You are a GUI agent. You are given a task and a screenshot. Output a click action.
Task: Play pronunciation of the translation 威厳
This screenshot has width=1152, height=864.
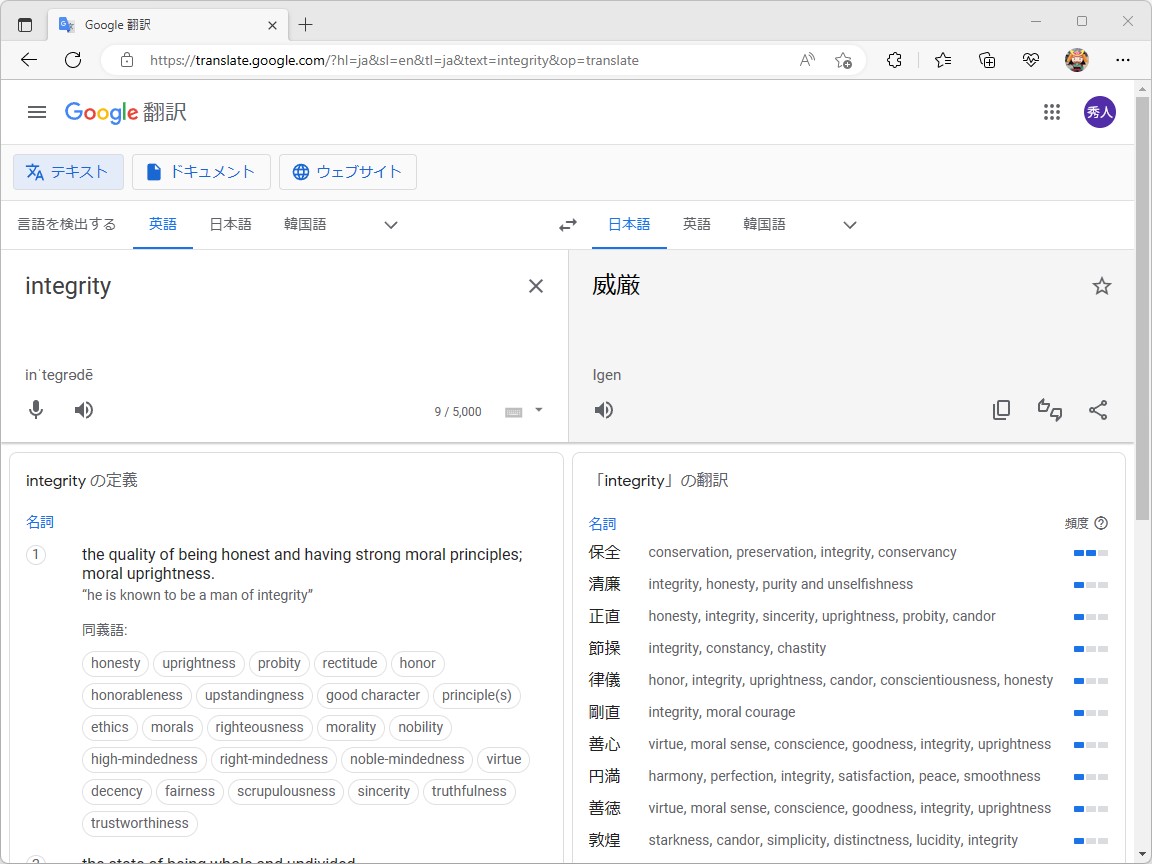(606, 409)
